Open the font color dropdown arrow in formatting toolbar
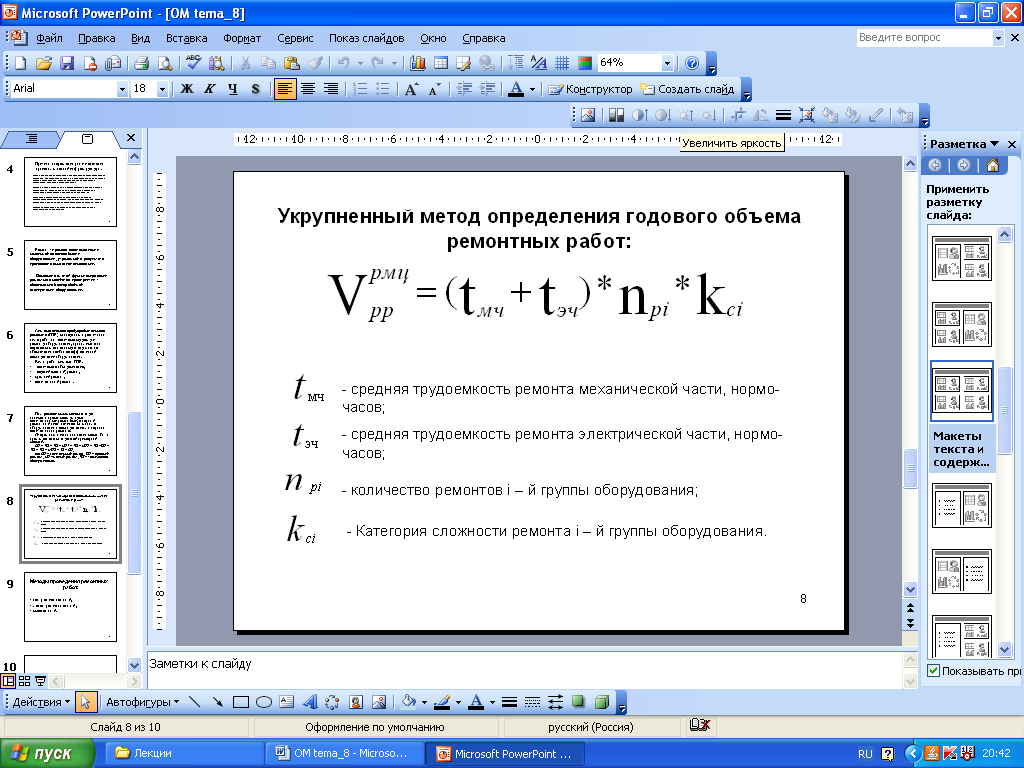Screen dimensions: 1024x768 pyautogui.click(x=532, y=89)
